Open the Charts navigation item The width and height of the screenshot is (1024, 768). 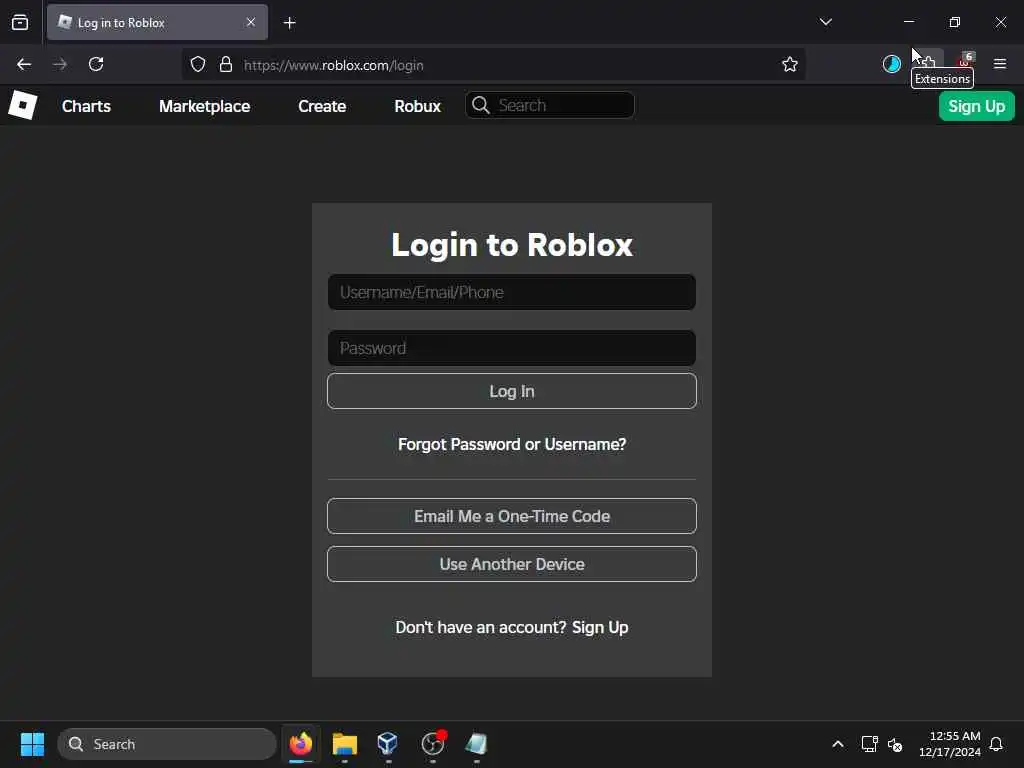[86, 106]
